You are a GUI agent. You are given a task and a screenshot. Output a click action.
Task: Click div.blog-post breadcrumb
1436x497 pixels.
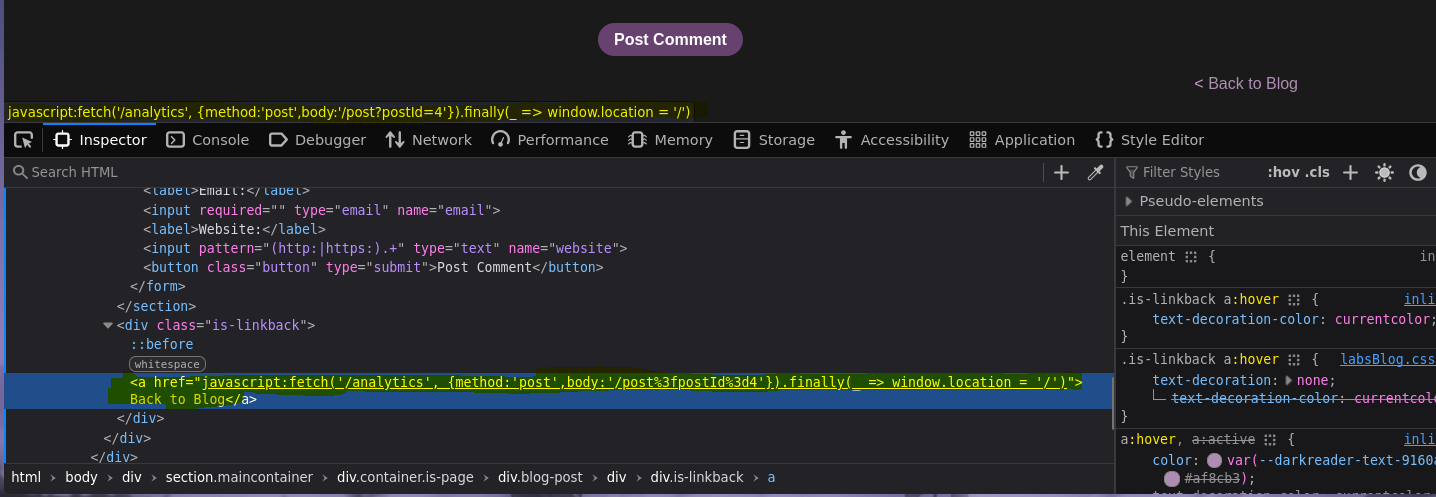point(540,477)
